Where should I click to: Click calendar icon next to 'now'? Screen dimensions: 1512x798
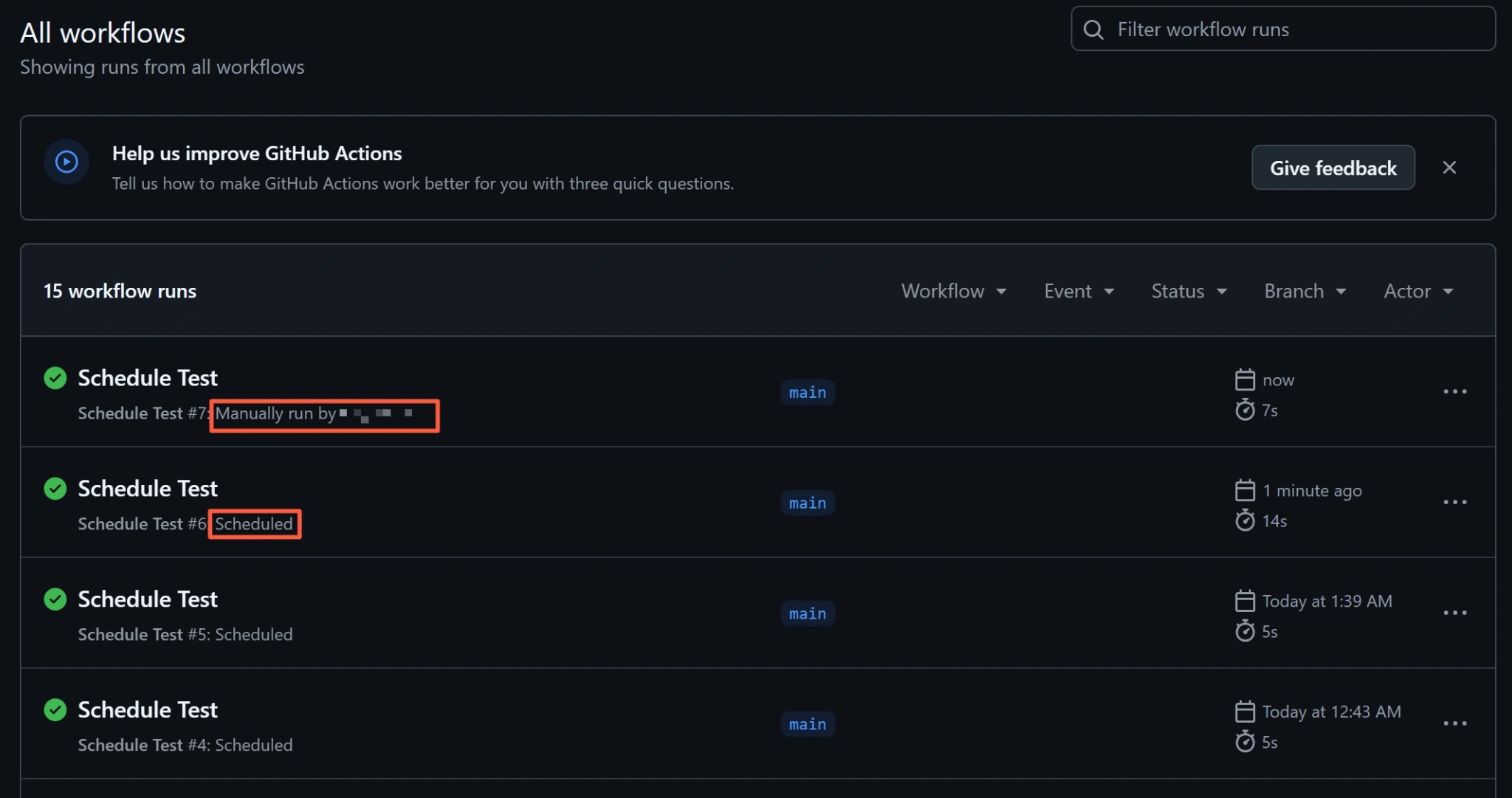(x=1245, y=379)
